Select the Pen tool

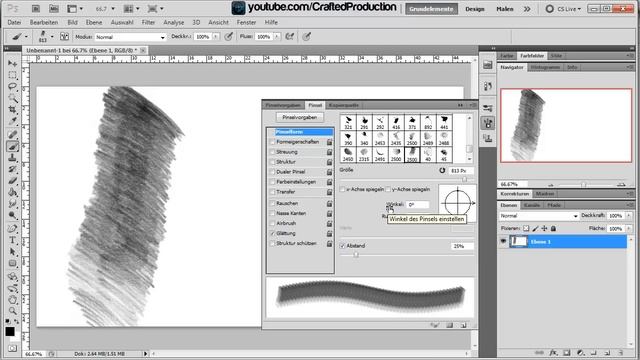[12, 229]
